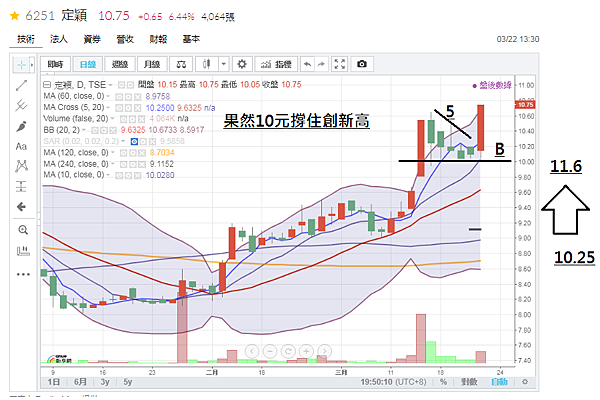The width and height of the screenshot is (600, 400).
Task: Select the Aa text annotation tool
Action: [21, 146]
